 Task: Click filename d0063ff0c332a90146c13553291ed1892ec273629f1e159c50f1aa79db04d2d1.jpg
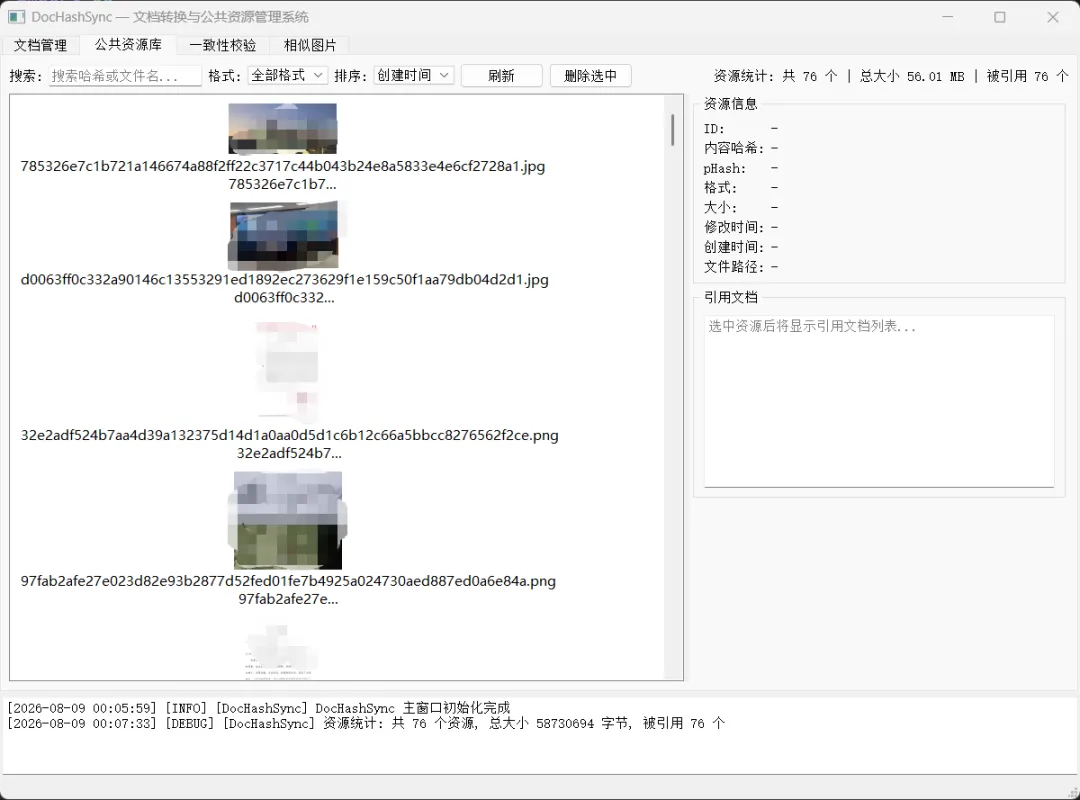coord(284,280)
